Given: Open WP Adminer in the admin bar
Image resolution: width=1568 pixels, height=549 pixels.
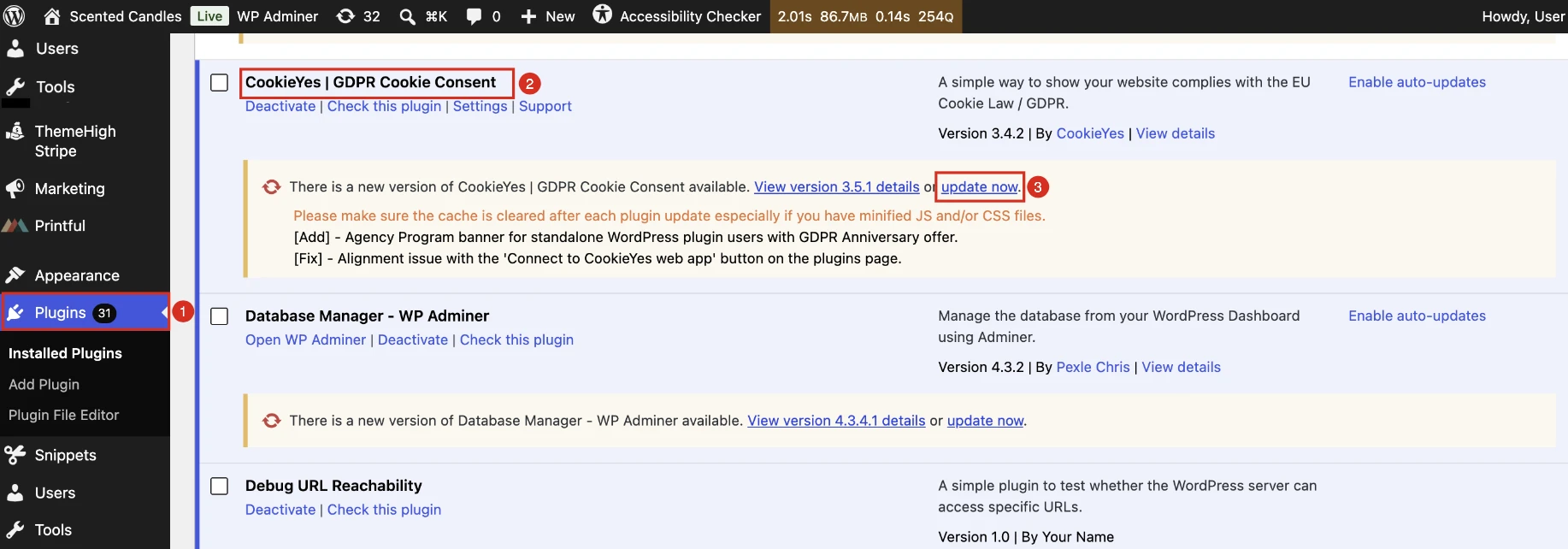Looking at the screenshot, I should click(x=277, y=16).
